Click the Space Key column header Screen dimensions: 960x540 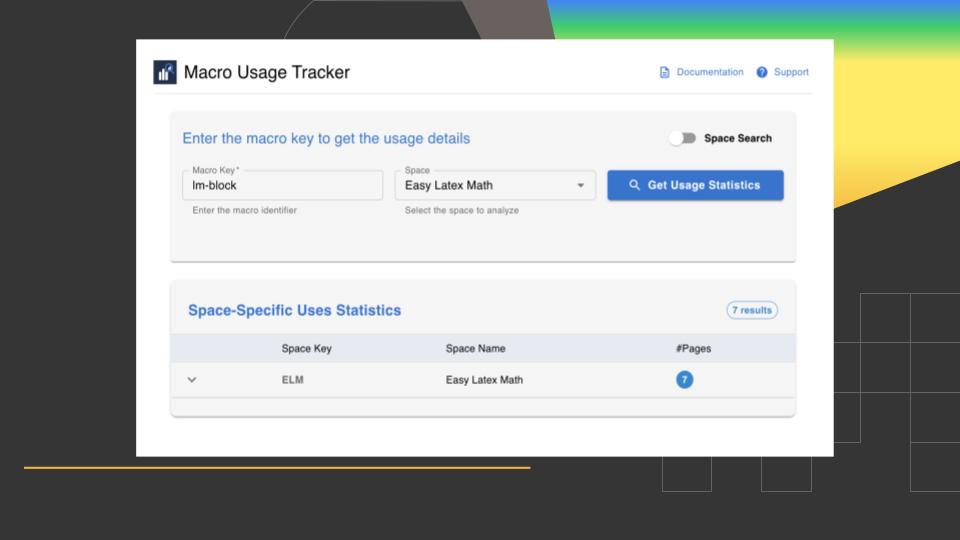307,348
